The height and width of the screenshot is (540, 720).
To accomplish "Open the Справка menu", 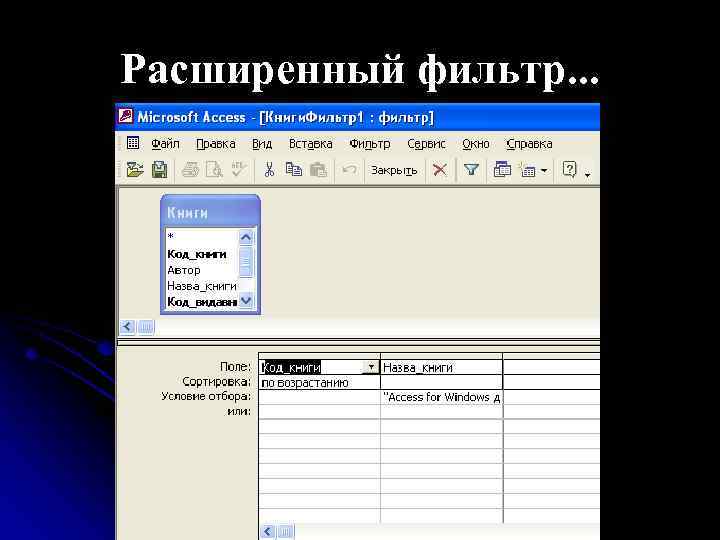I will pyautogui.click(x=529, y=144).
